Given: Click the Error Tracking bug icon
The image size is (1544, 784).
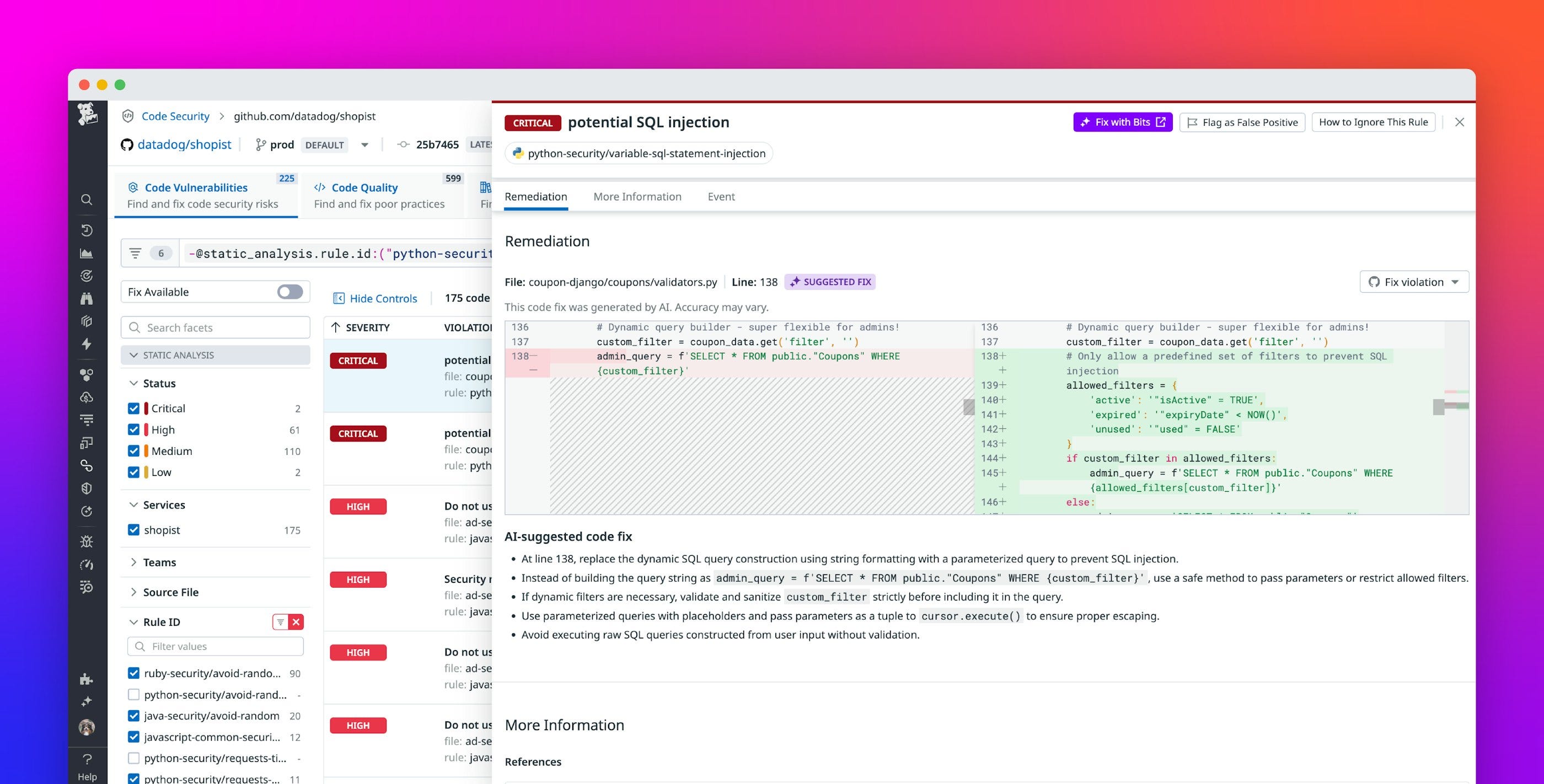Looking at the screenshot, I should (x=87, y=541).
